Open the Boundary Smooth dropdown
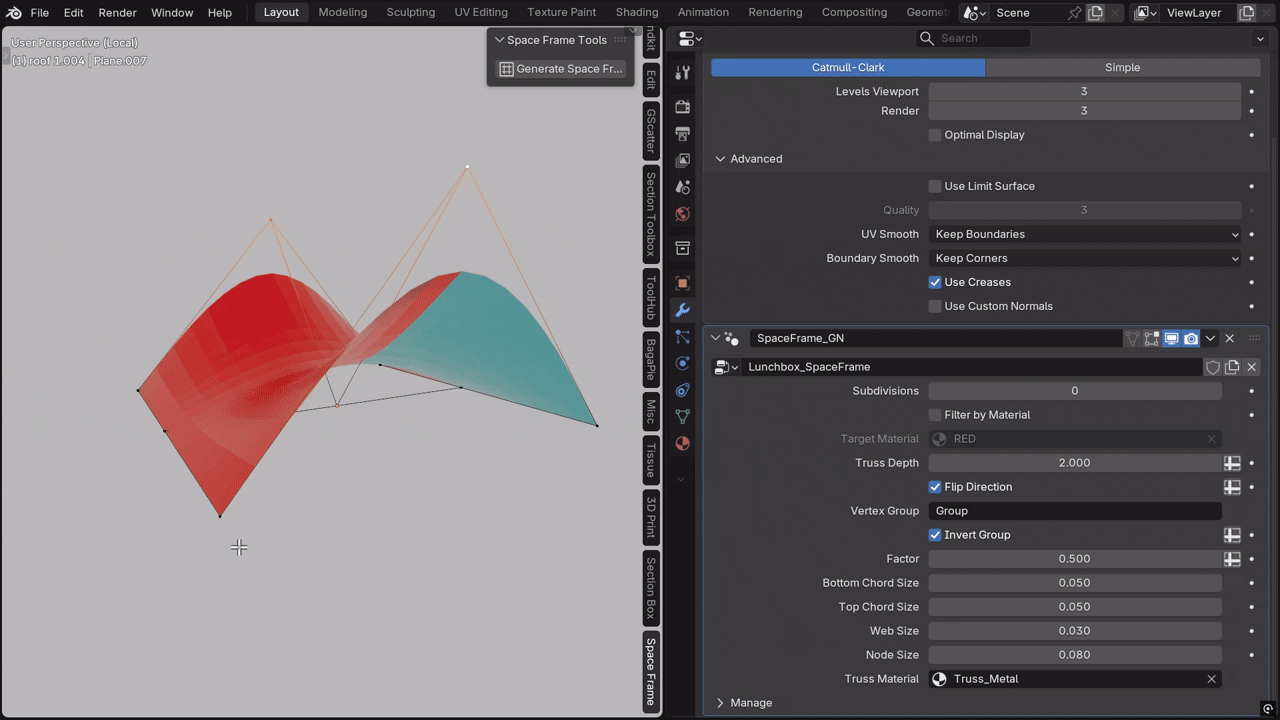Screen dimensions: 1280x720 click(1085, 258)
